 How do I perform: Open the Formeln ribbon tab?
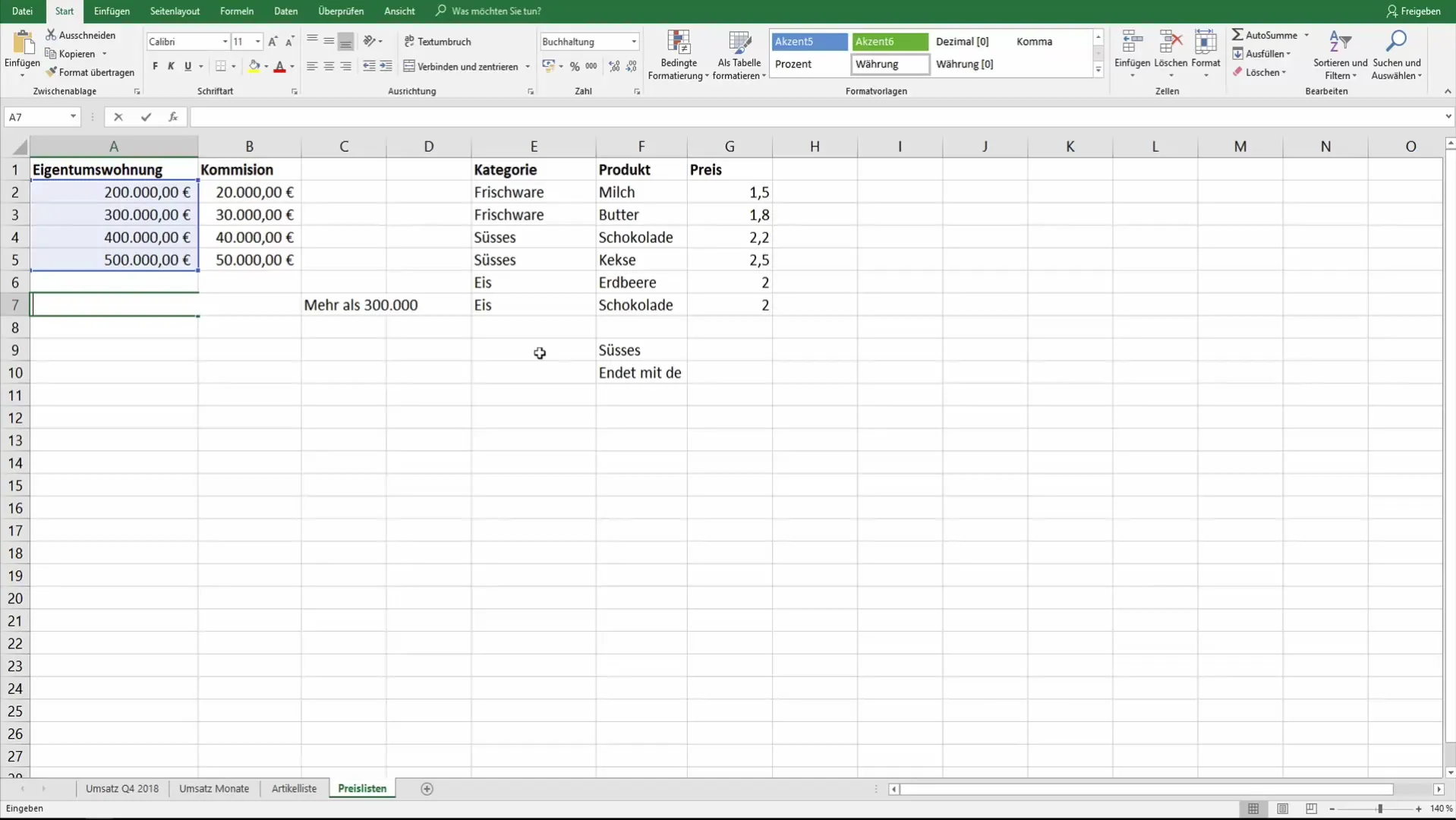tap(237, 11)
